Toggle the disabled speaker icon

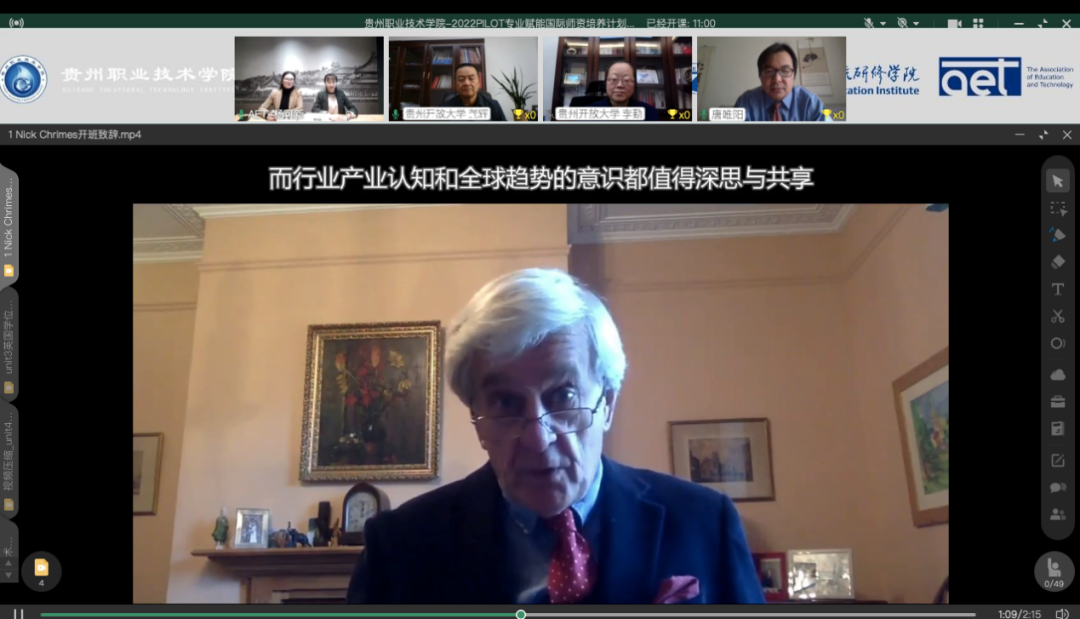tap(902, 22)
